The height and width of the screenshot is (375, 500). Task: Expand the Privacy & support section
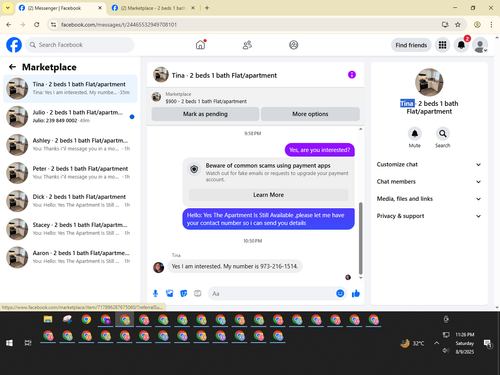click(x=429, y=216)
